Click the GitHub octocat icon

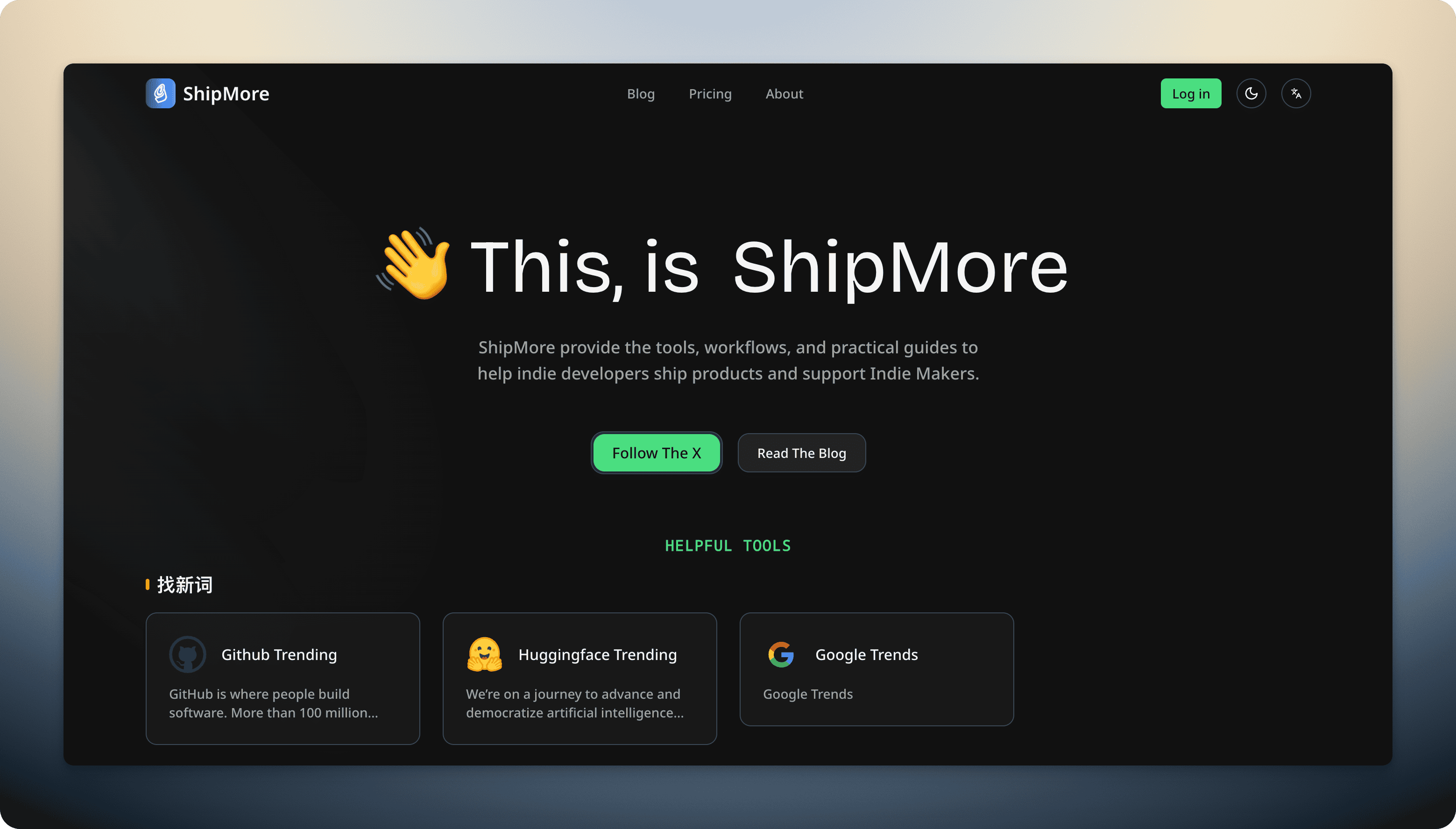(x=188, y=654)
